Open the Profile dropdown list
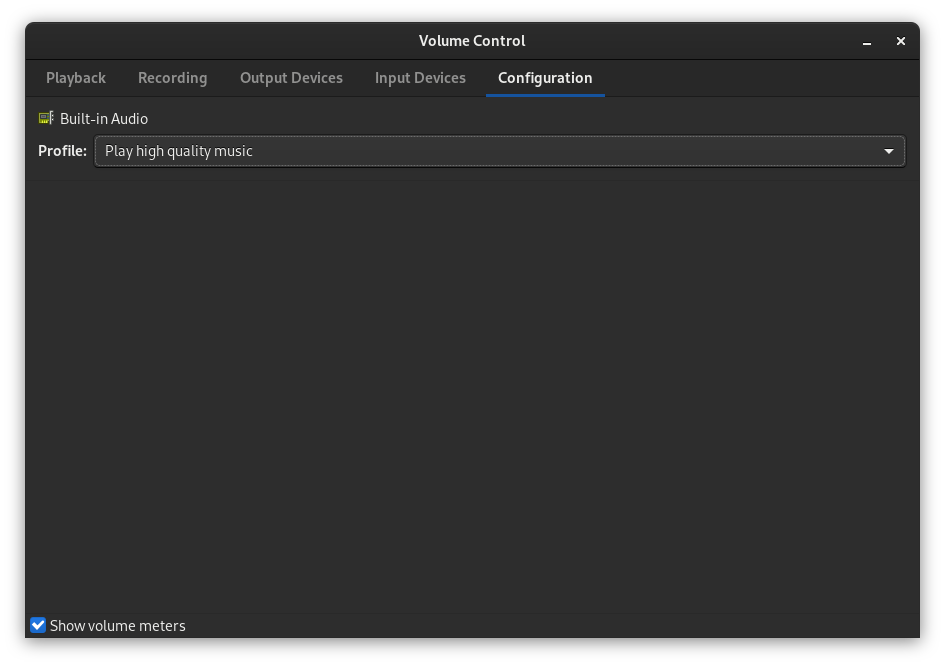Screen dimensions: 945x666 tap(500, 151)
